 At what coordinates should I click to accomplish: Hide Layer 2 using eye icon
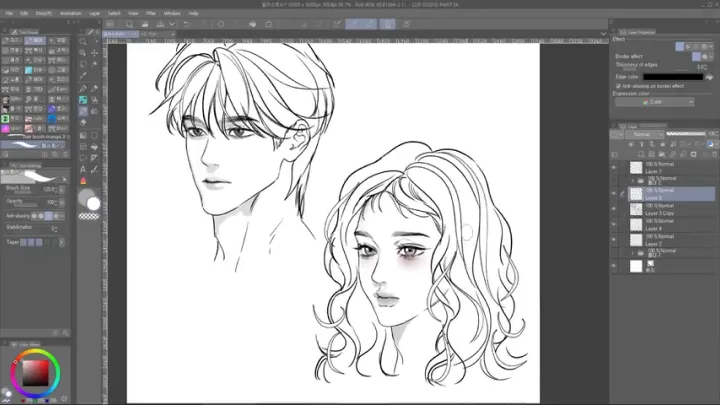tap(614, 240)
